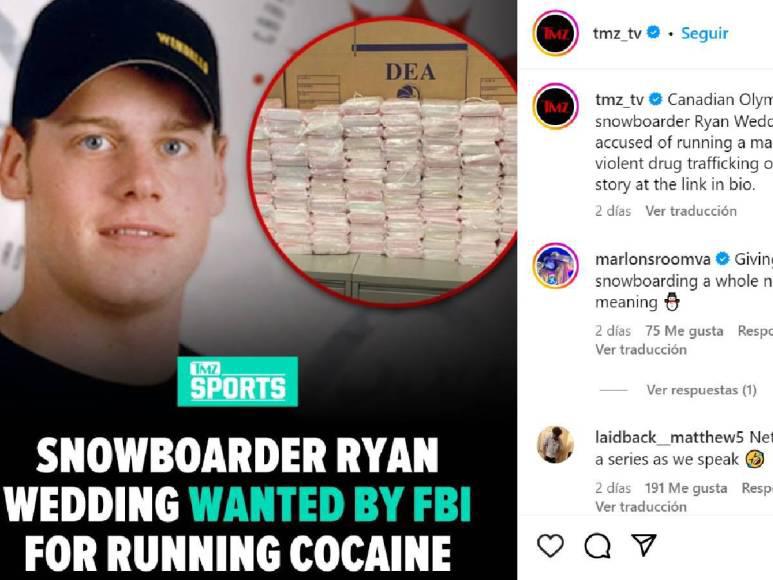Translate marlonsroomva's comment with Ver traducción
Image resolution: width=773 pixels, height=580 pixels.
tap(640, 350)
